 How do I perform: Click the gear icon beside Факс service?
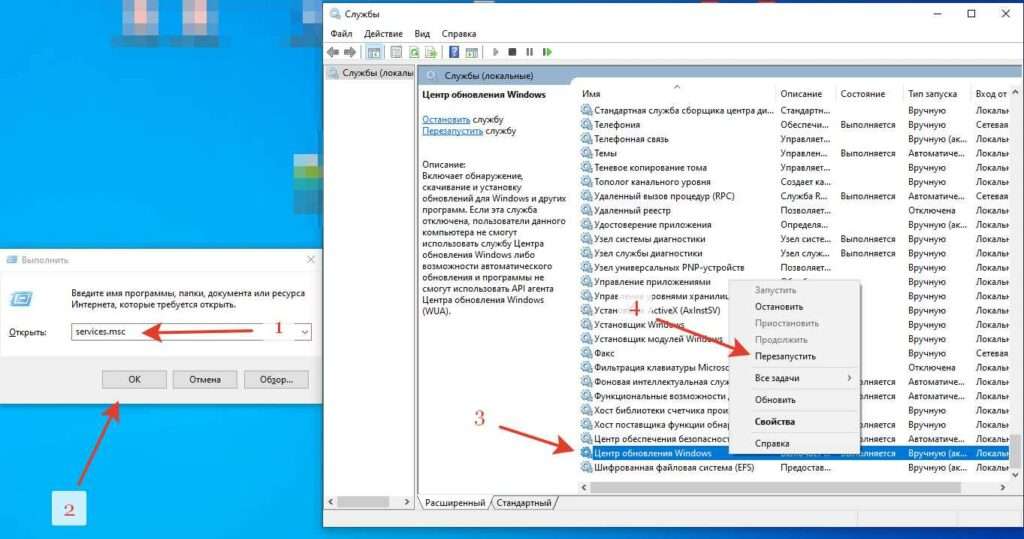(x=586, y=353)
